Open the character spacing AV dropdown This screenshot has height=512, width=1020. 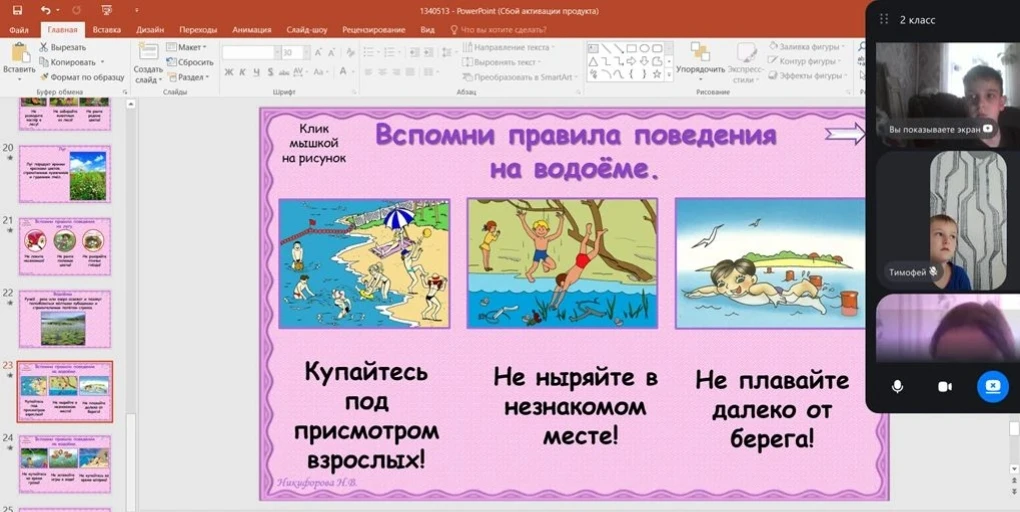(300, 72)
